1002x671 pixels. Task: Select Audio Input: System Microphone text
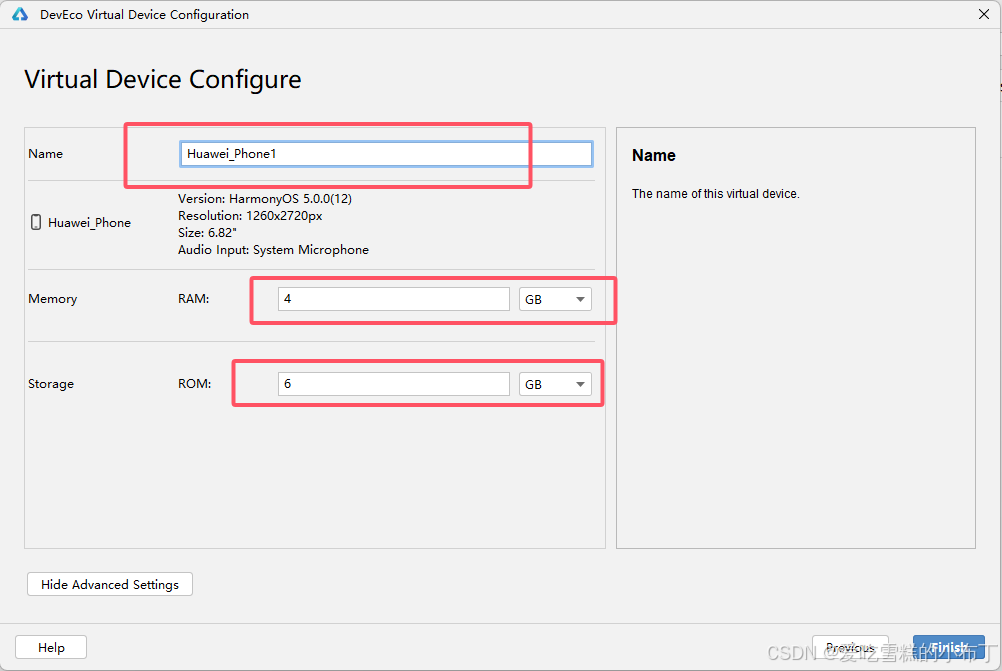tap(273, 250)
